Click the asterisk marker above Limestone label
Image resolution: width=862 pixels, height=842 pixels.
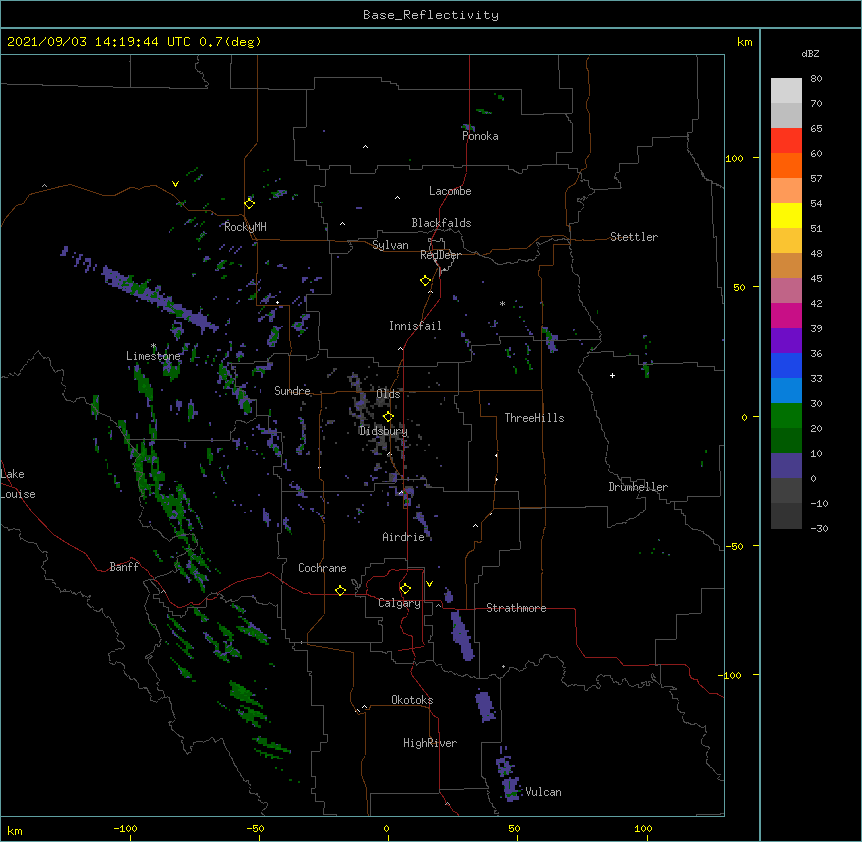coord(154,346)
